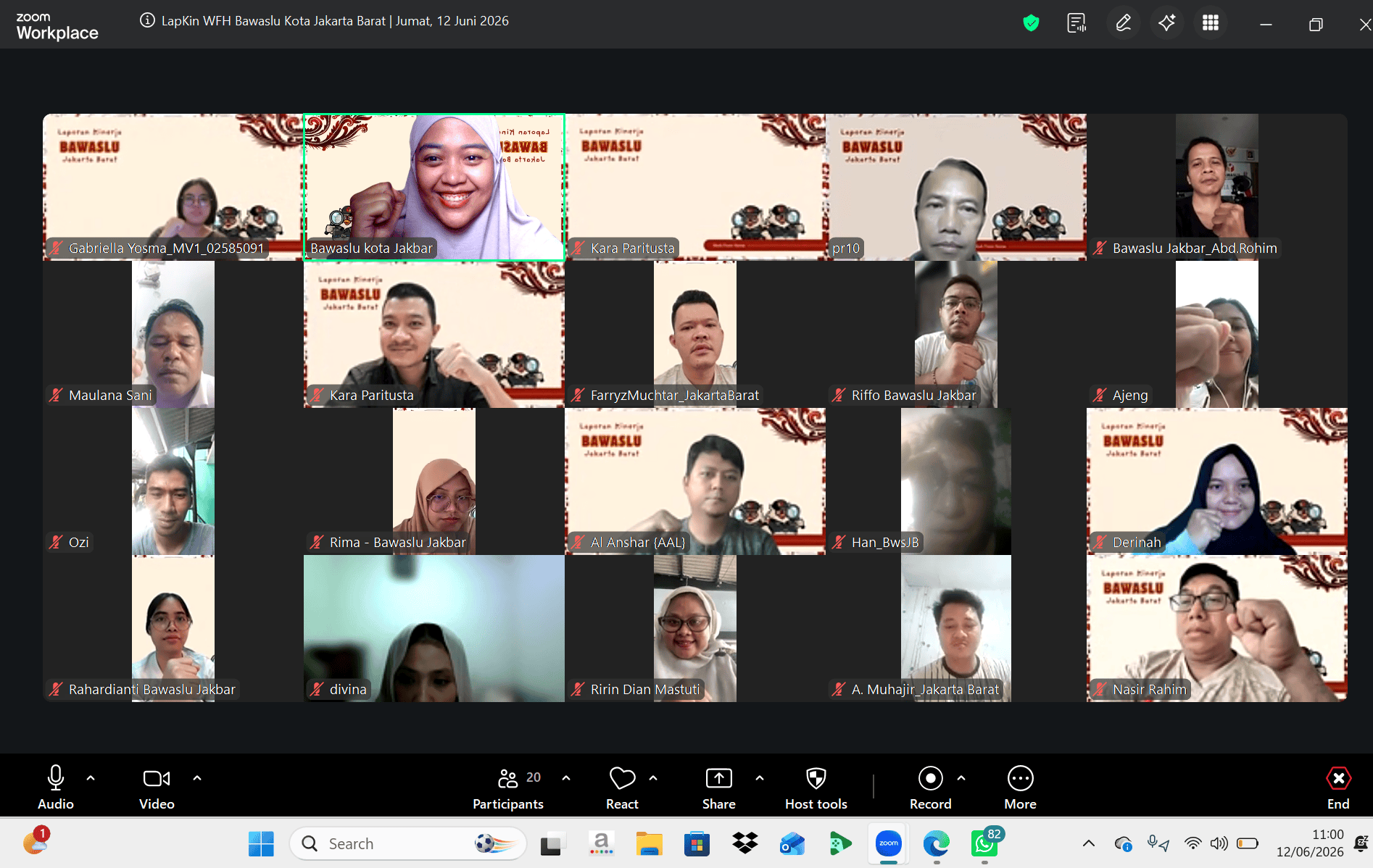The image size is (1373, 868).
Task: Expand the React options chevron
Action: click(653, 778)
